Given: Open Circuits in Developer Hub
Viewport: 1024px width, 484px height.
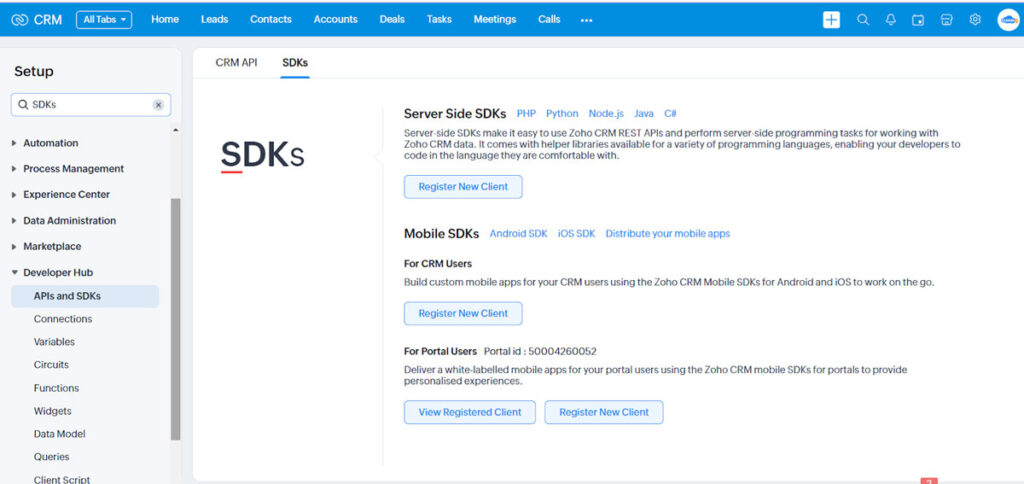Looking at the screenshot, I should click(x=51, y=365).
